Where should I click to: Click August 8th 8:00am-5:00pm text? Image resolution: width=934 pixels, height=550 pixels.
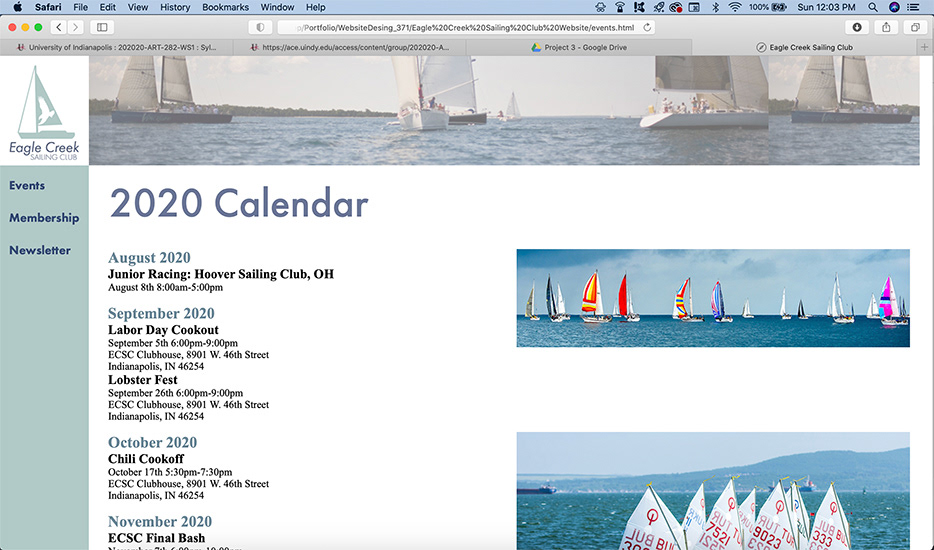[x=166, y=287]
